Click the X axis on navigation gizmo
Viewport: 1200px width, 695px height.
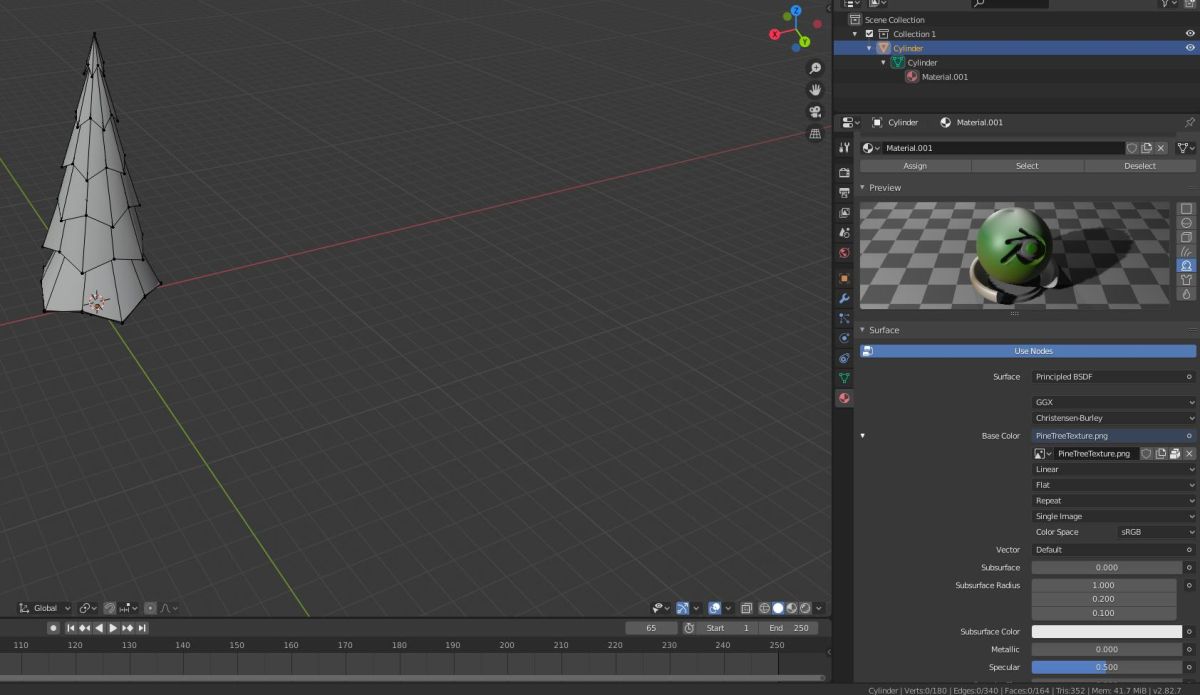coord(775,34)
